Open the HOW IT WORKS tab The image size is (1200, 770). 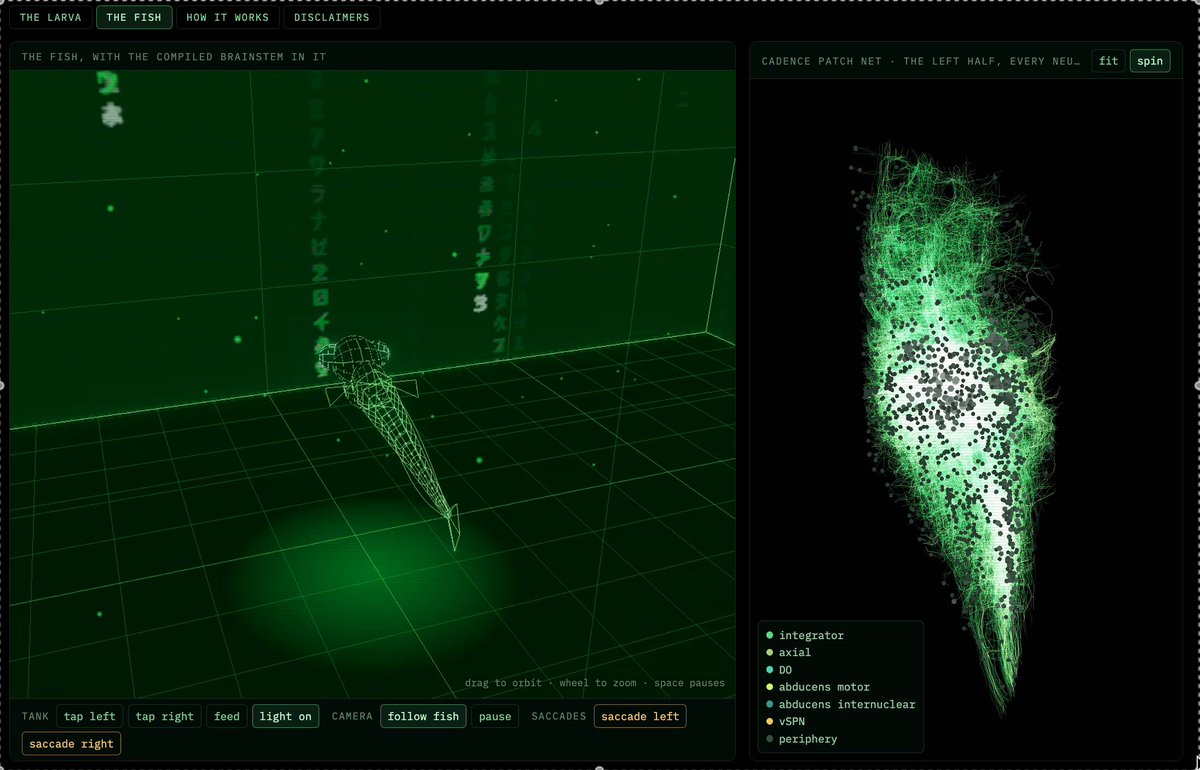pos(228,17)
